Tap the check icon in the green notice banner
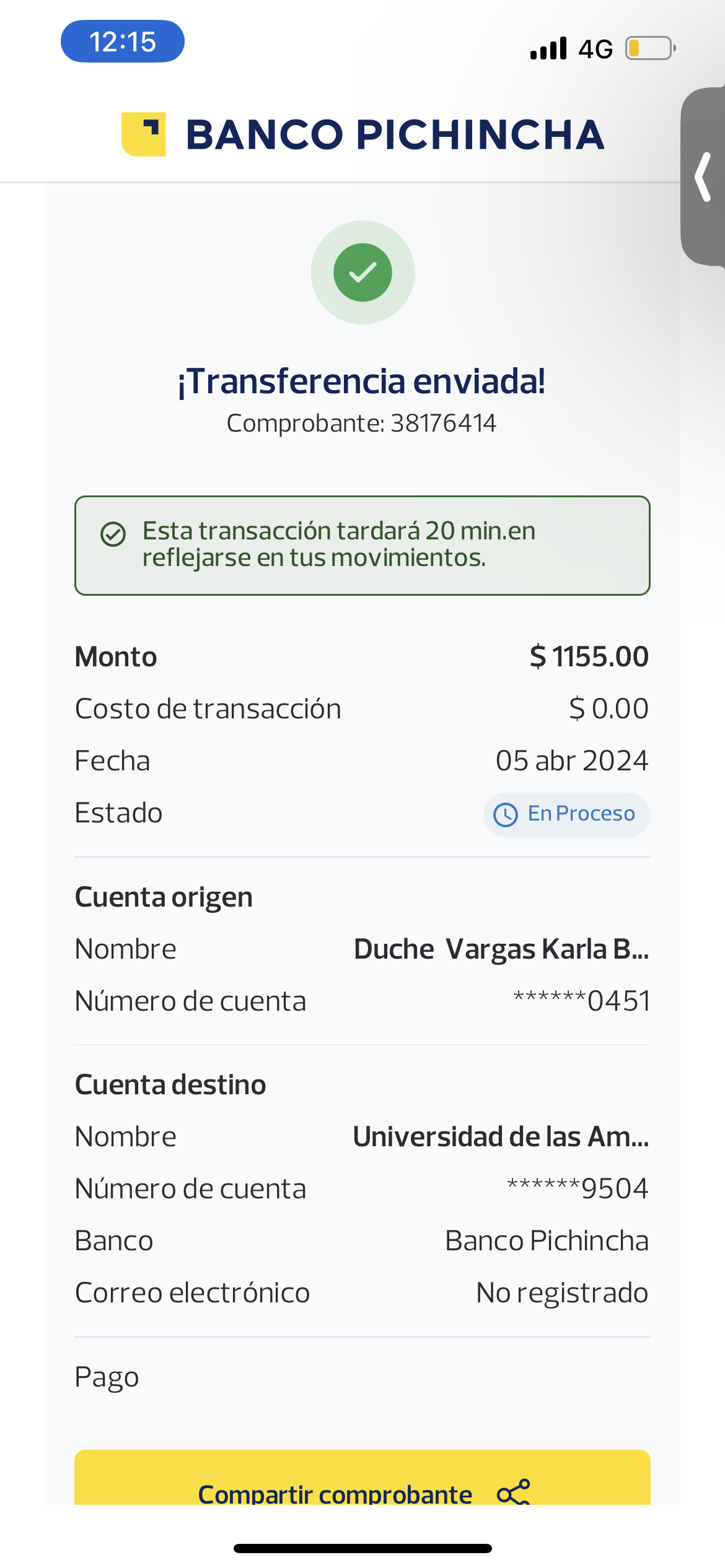The height and width of the screenshot is (1568, 725). point(113,534)
